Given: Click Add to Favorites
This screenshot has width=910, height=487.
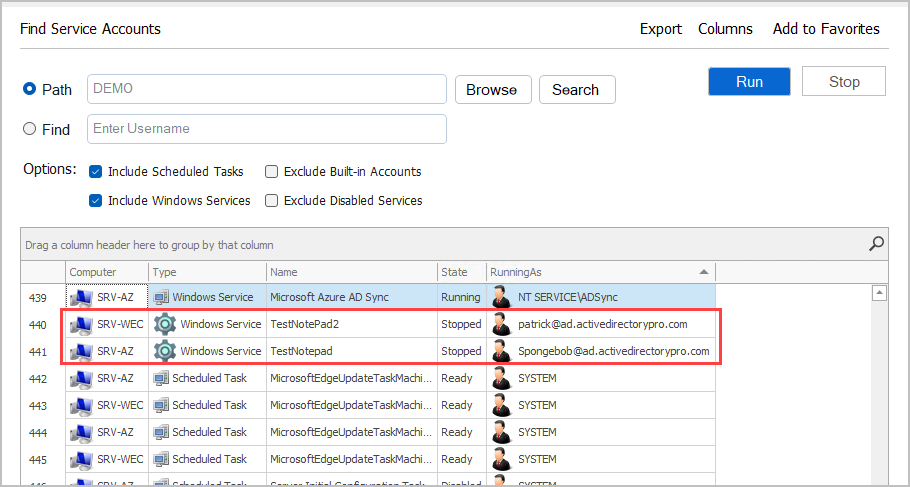Looking at the screenshot, I should (x=826, y=29).
